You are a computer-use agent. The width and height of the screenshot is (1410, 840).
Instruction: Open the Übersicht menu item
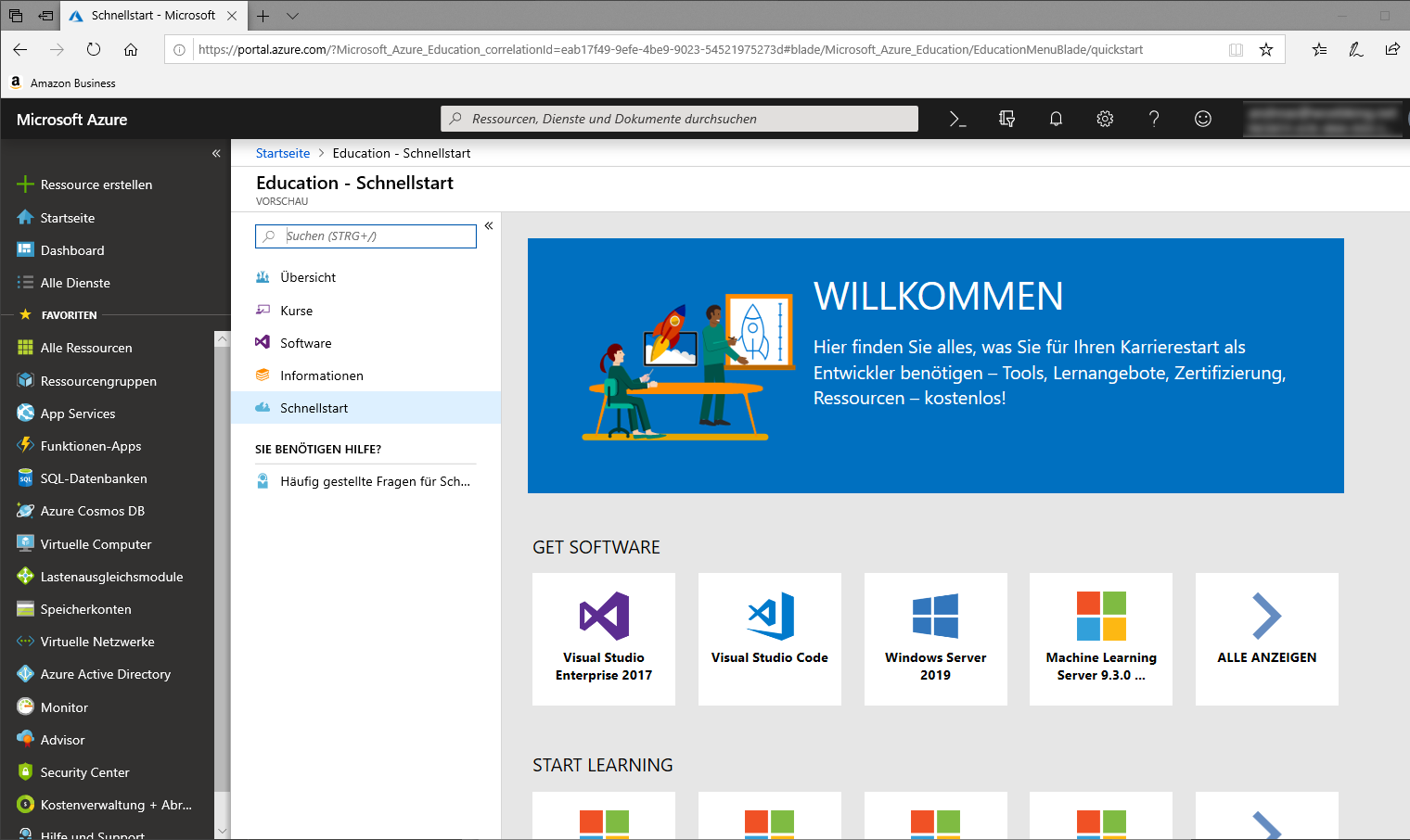(308, 277)
